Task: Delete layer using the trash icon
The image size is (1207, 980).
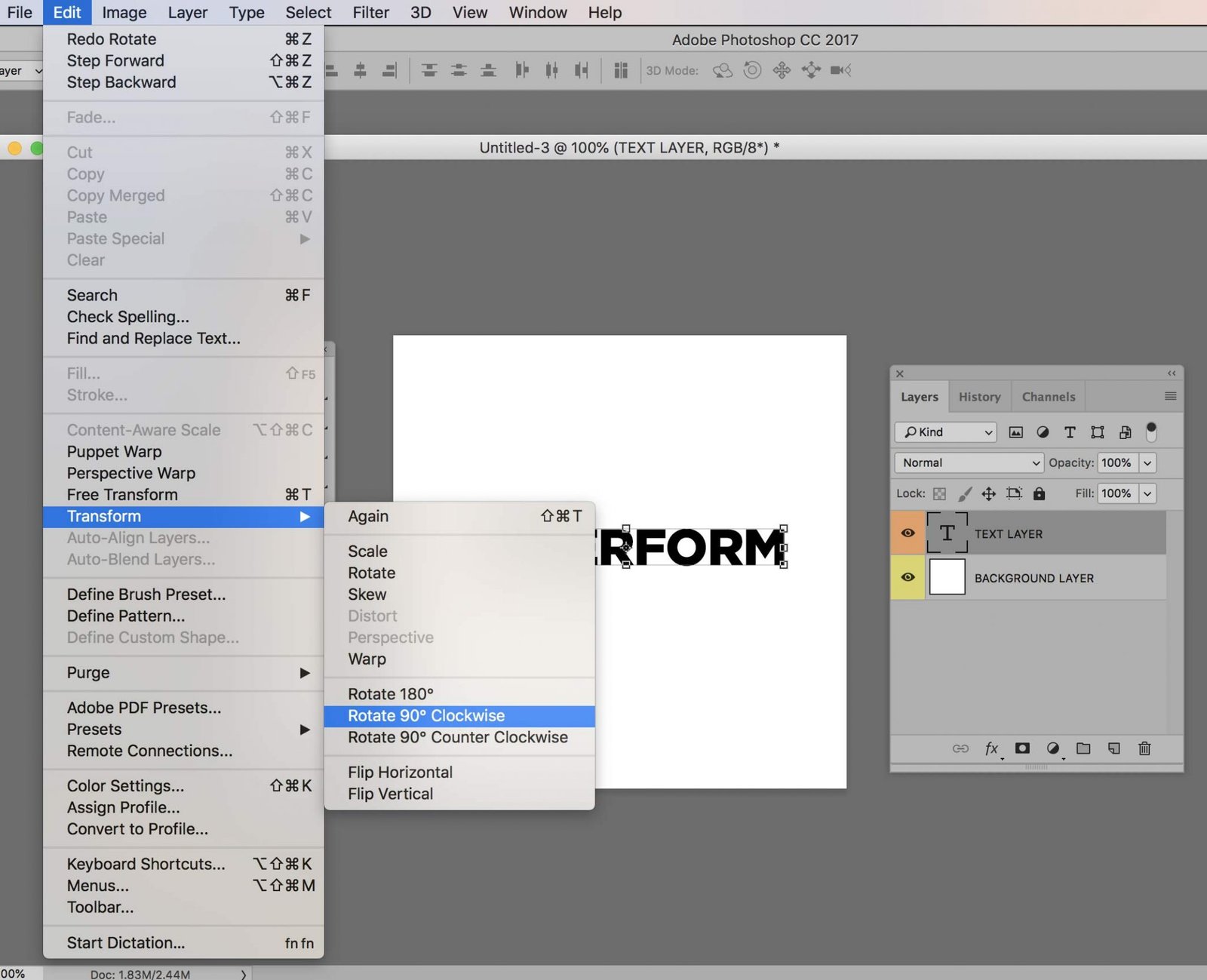Action: tap(1144, 748)
